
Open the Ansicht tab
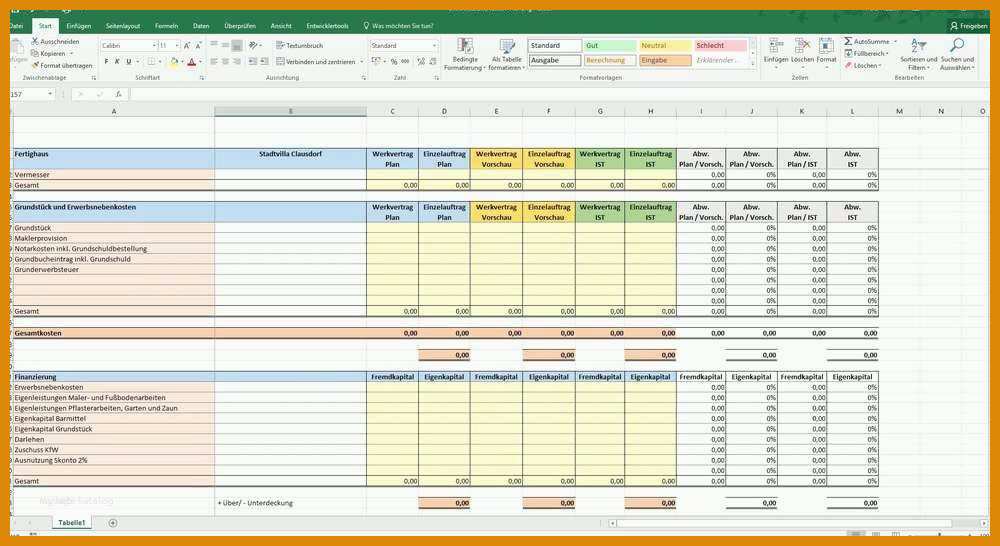pyautogui.click(x=281, y=26)
